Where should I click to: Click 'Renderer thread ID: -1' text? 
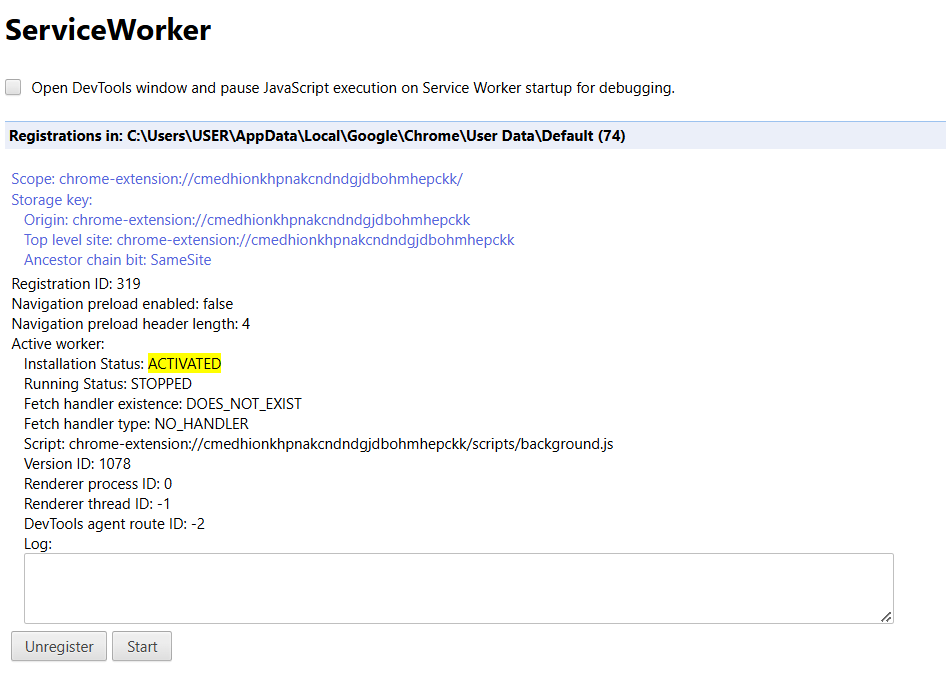pos(97,504)
